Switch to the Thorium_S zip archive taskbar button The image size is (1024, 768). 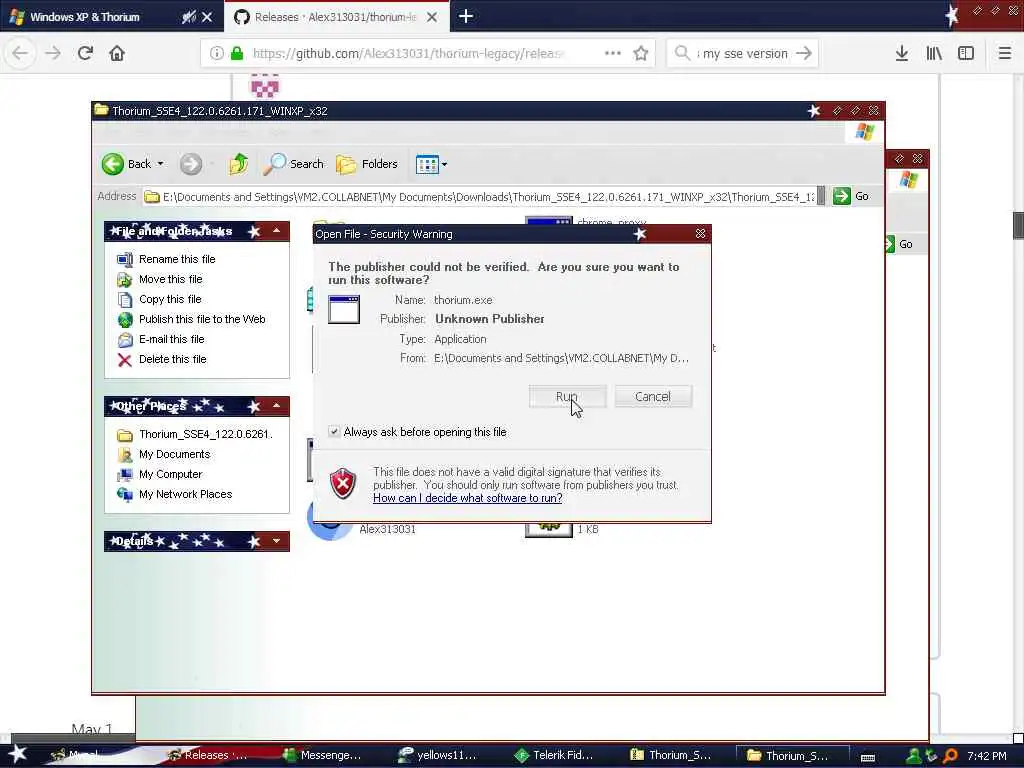pos(671,755)
